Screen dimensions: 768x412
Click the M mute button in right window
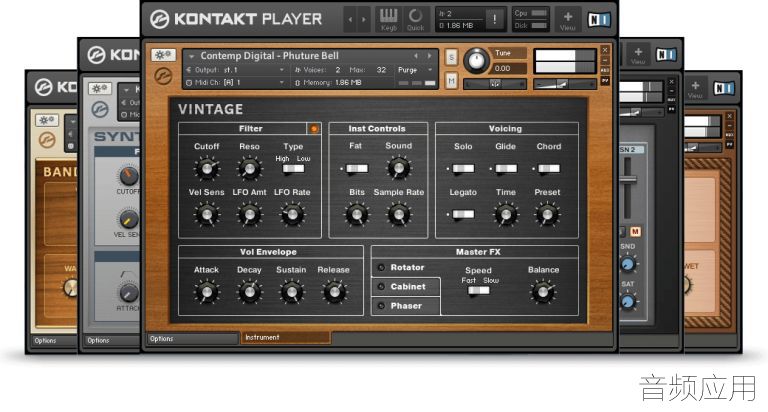(x=635, y=232)
